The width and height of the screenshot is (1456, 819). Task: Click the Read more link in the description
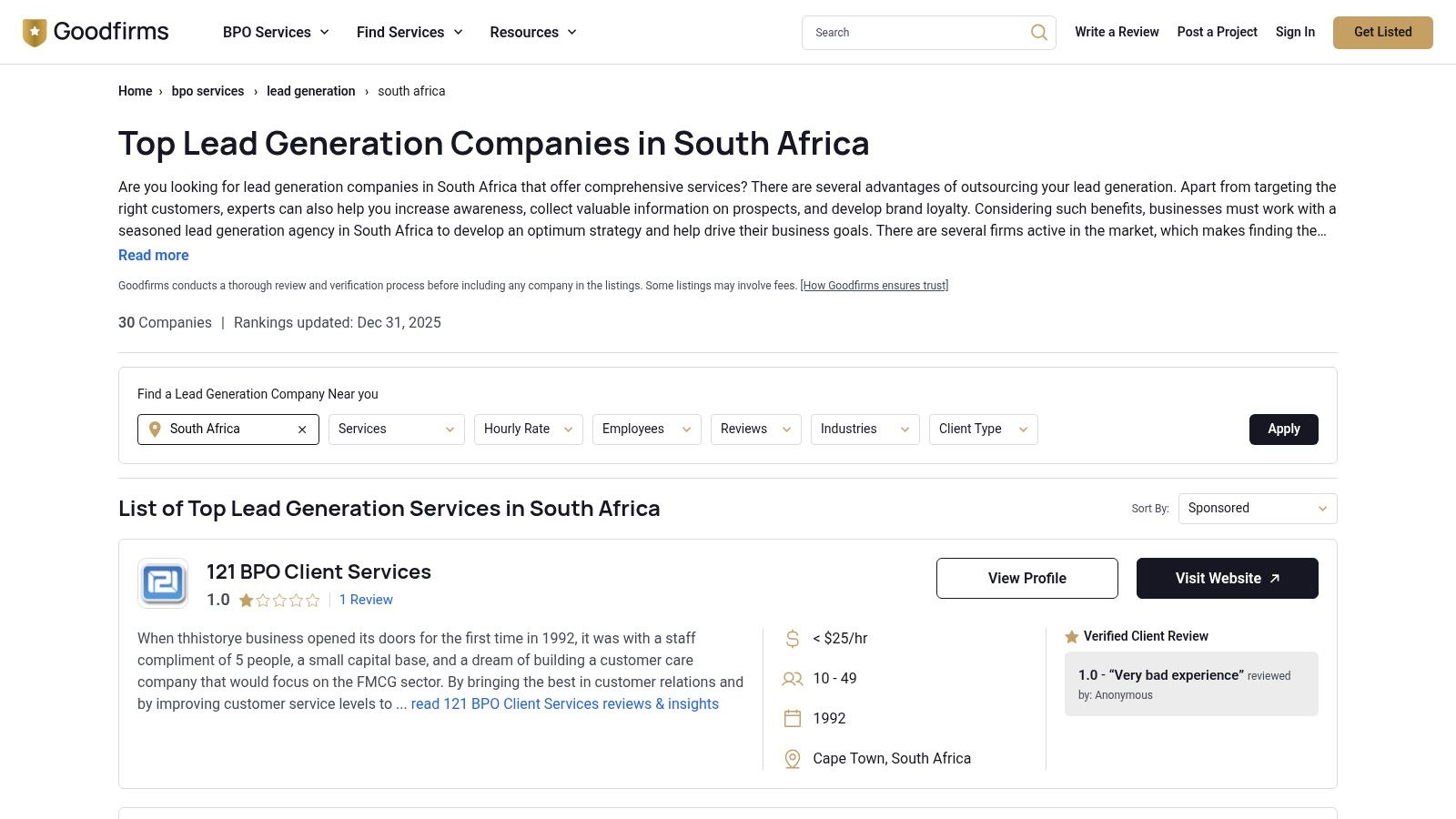click(x=153, y=255)
